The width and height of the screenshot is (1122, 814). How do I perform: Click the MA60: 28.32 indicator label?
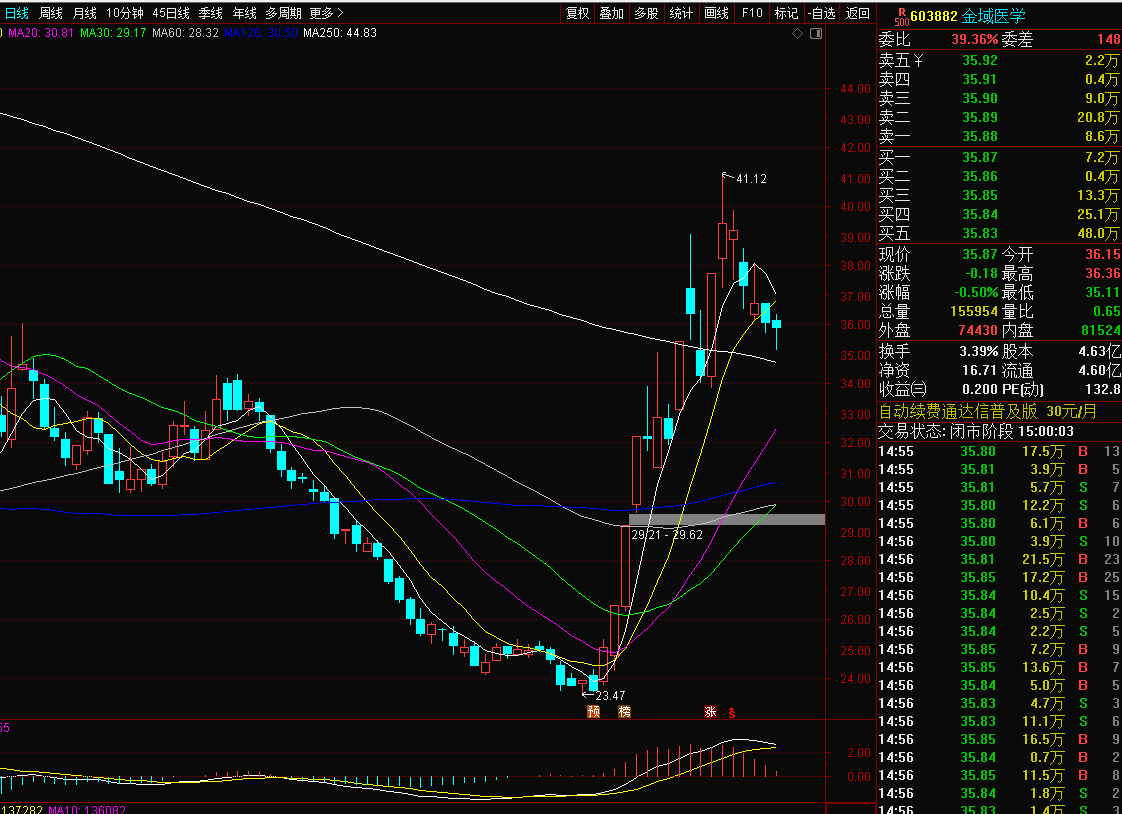point(185,33)
